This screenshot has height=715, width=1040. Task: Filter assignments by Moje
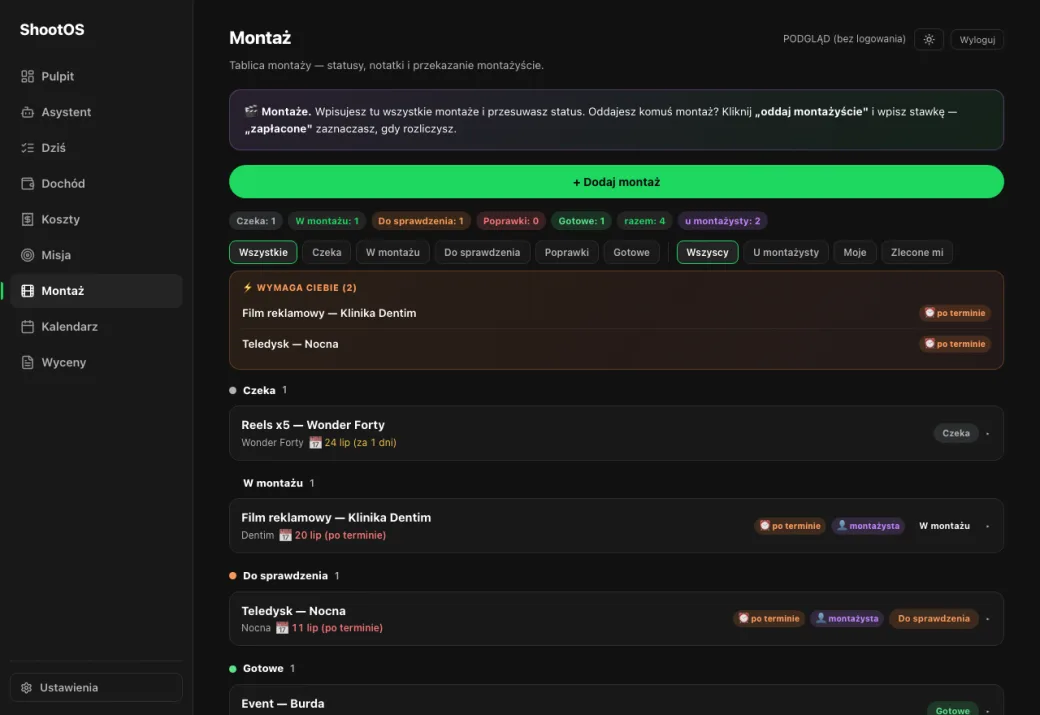[x=854, y=252]
